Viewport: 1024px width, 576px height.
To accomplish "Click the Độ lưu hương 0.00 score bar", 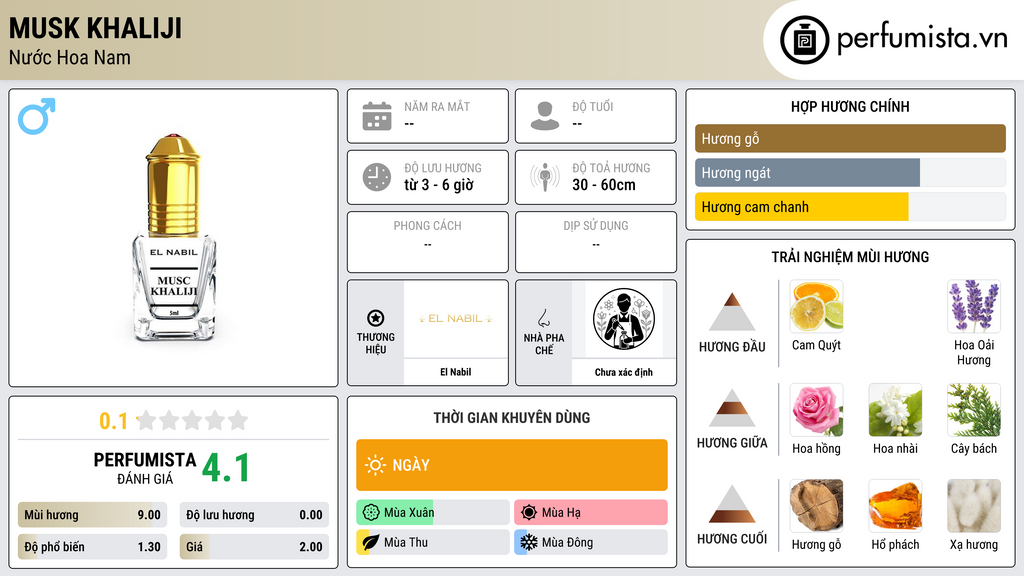I will [254, 515].
